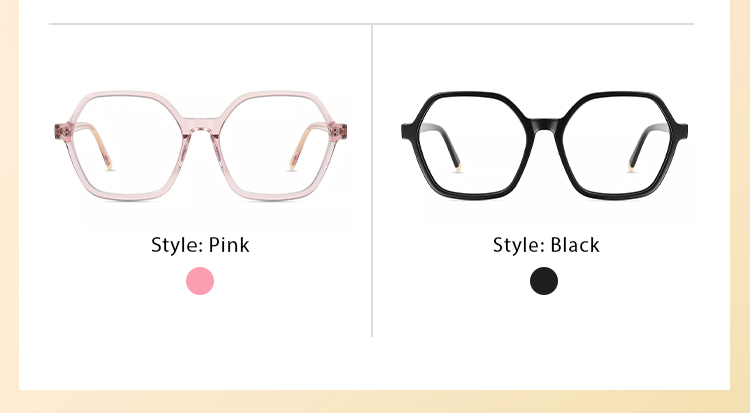Click the nose bridge of black frames

point(544,125)
